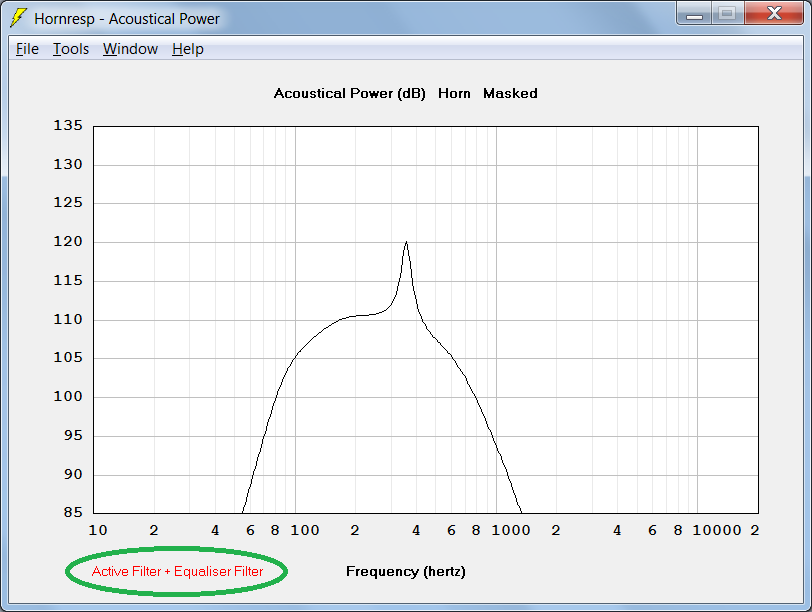Viewport: 812px width, 612px height.
Task: Click the 135 value on the vertical axis
Action: (68, 125)
